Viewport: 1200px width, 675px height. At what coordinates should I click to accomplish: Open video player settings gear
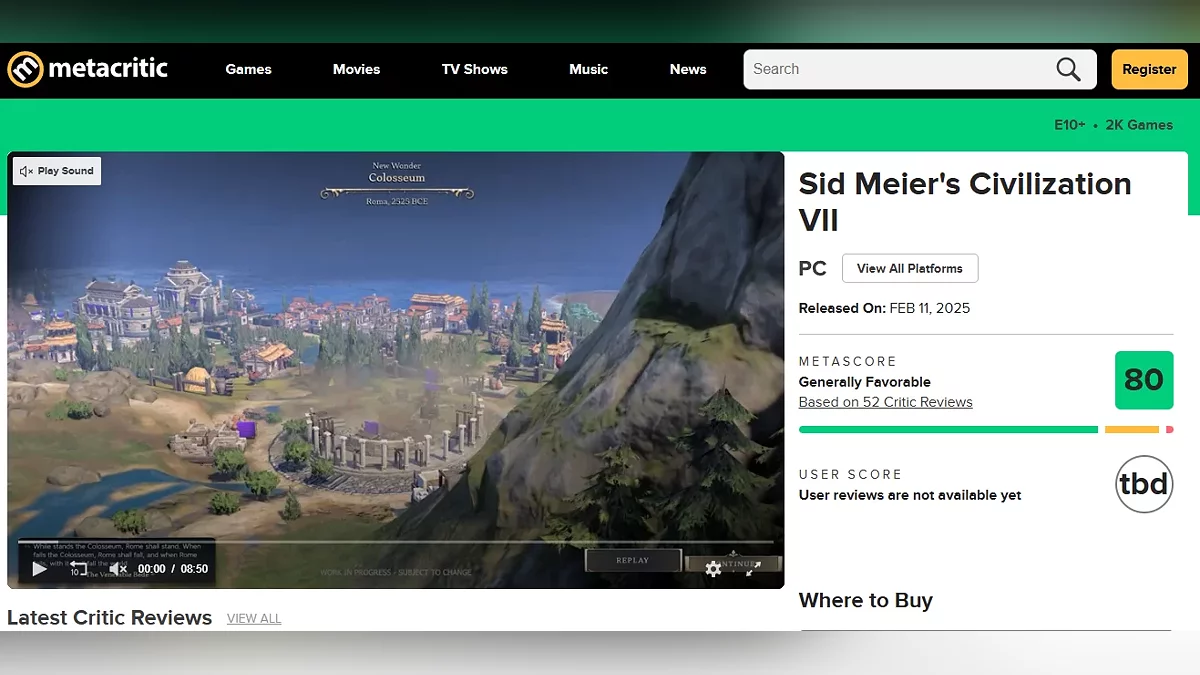point(713,568)
